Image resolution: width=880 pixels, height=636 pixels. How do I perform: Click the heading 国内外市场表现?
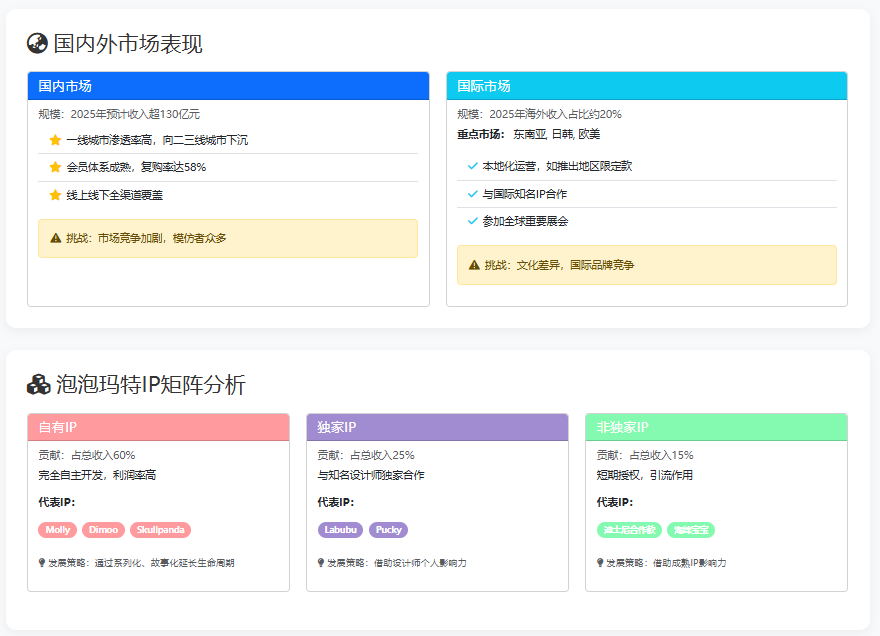128,44
